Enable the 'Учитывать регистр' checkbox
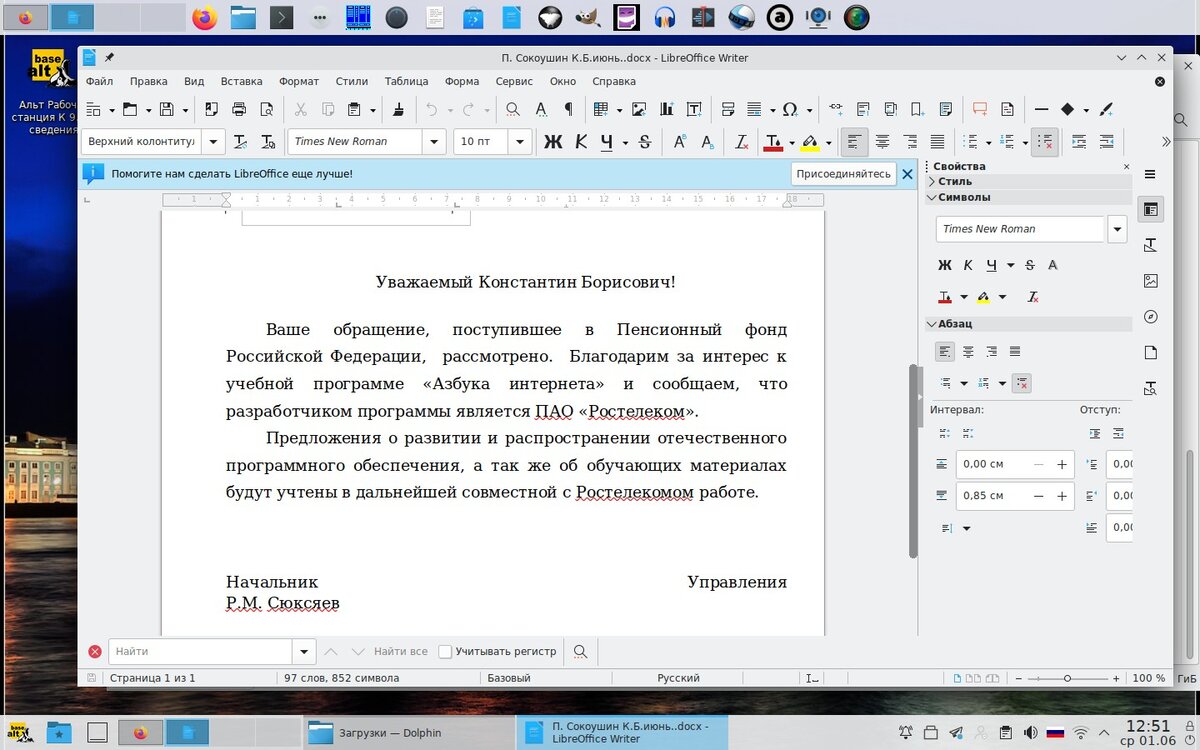 (x=446, y=652)
